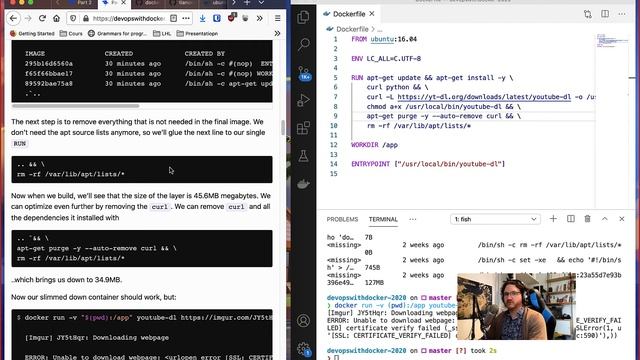Open Firefox downloads arrow
Image resolution: width=640 pixels, height=360 pixels.
click(x=202, y=18)
